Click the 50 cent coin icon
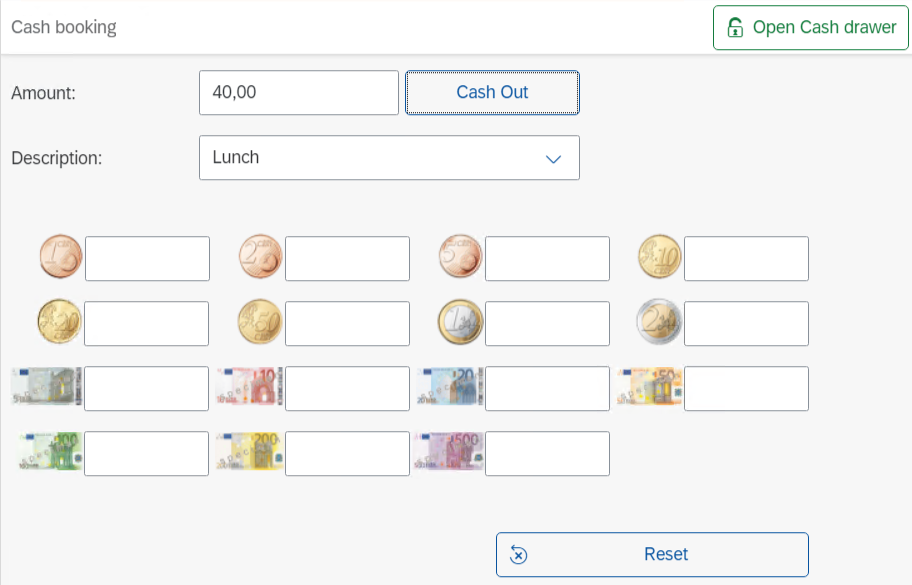The width and height of the screenshot is (912, 585). click(x=260, y=323)
